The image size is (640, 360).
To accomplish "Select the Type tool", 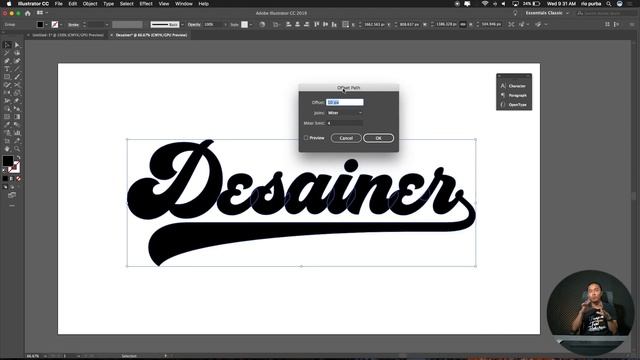I will tap(7, 69).
